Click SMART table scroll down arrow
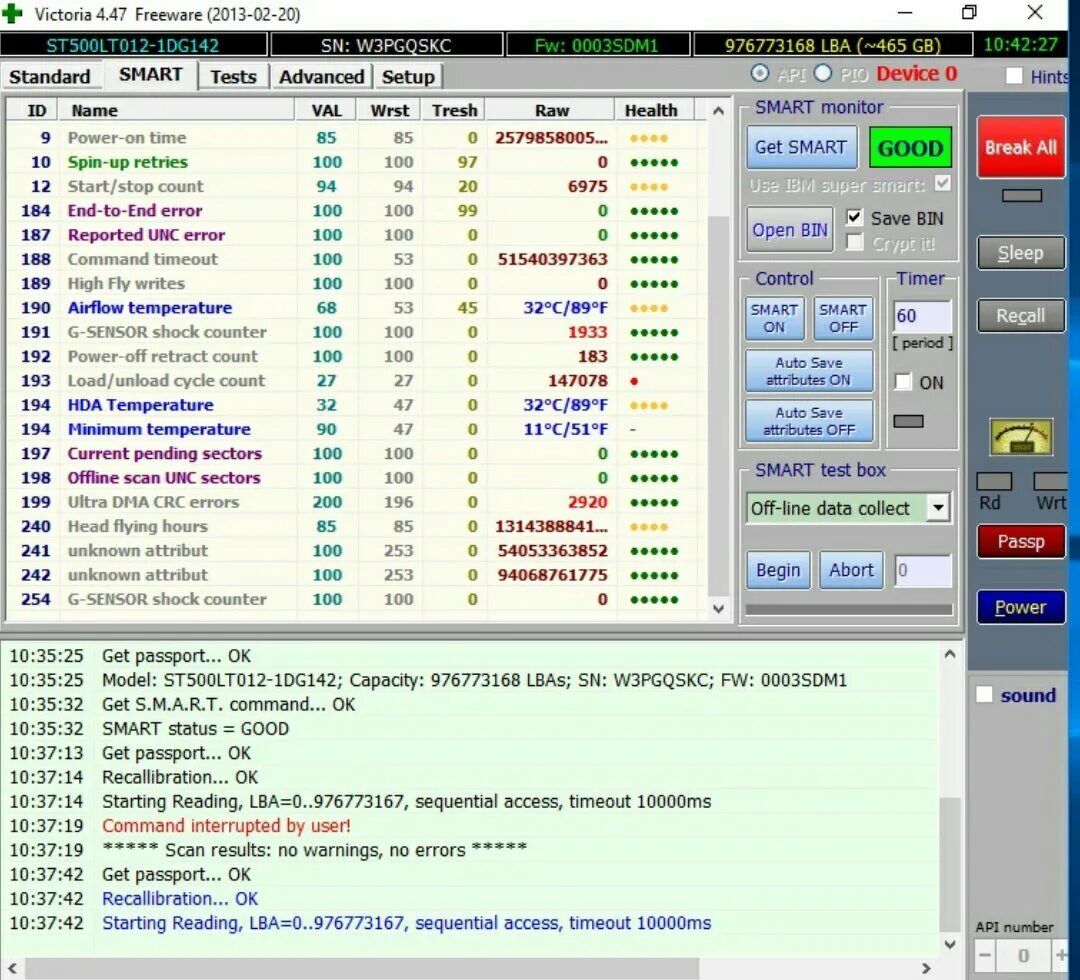1080x980 pixels. click(718, 609)
